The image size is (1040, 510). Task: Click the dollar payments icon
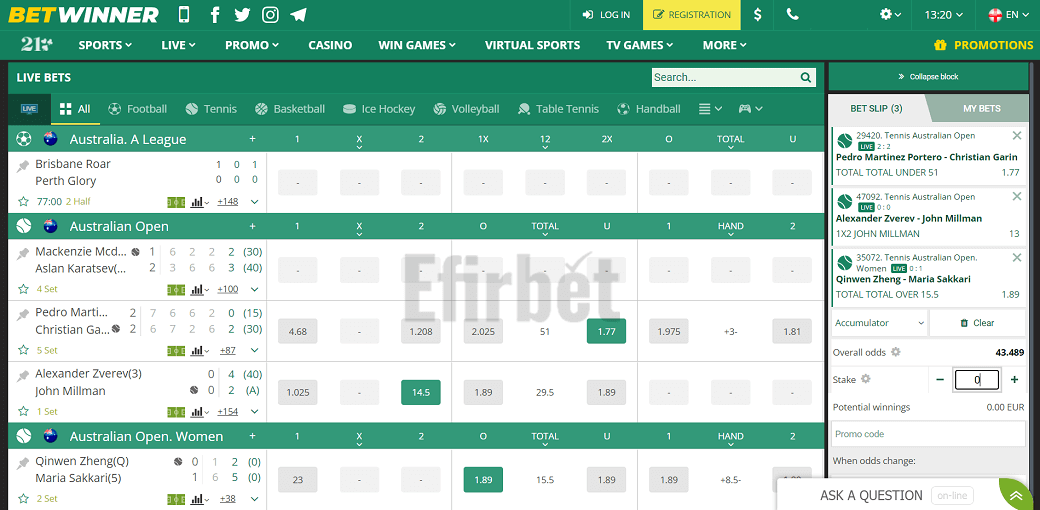[x=758, y=15]
